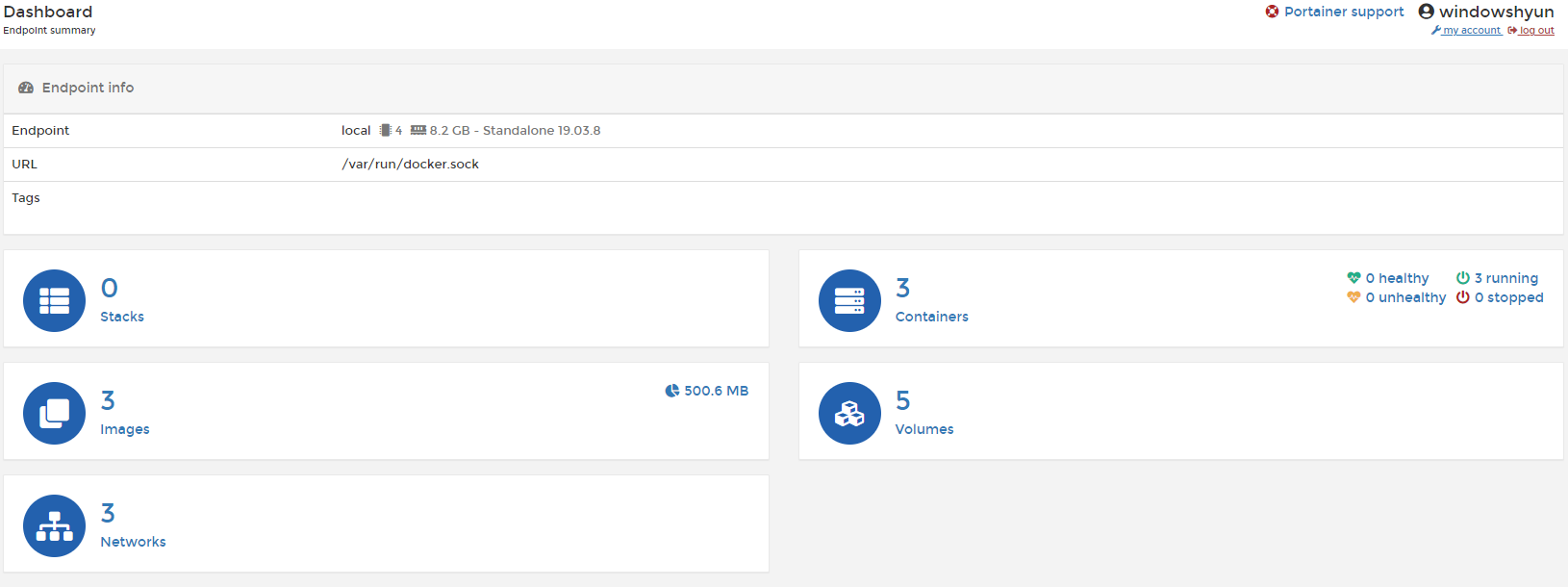Click the user avatar icon by windowshyun
The image size is (1568, 587).
[1427, 12]
